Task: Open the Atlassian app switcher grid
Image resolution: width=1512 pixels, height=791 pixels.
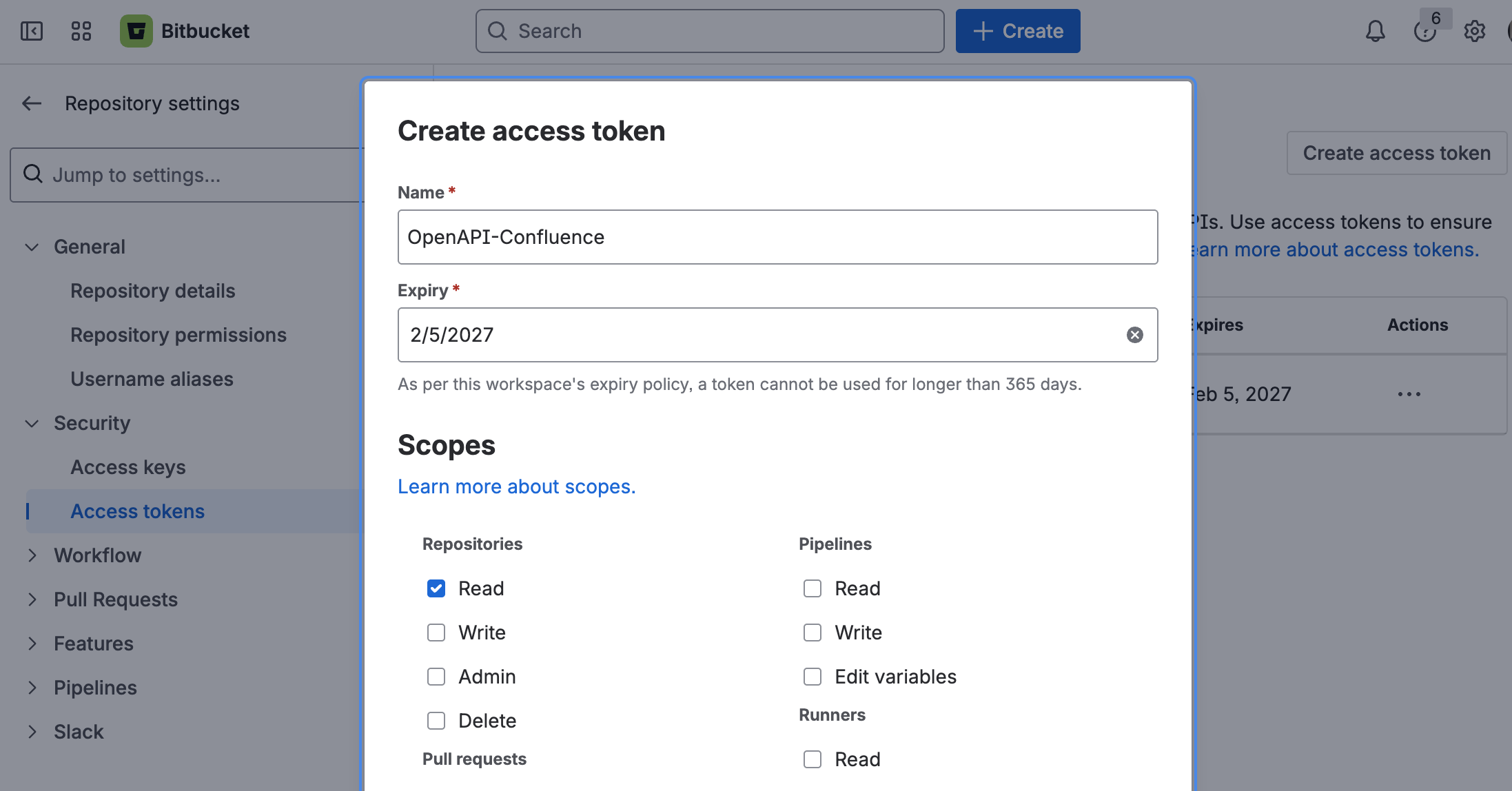Action: point(81,31)
